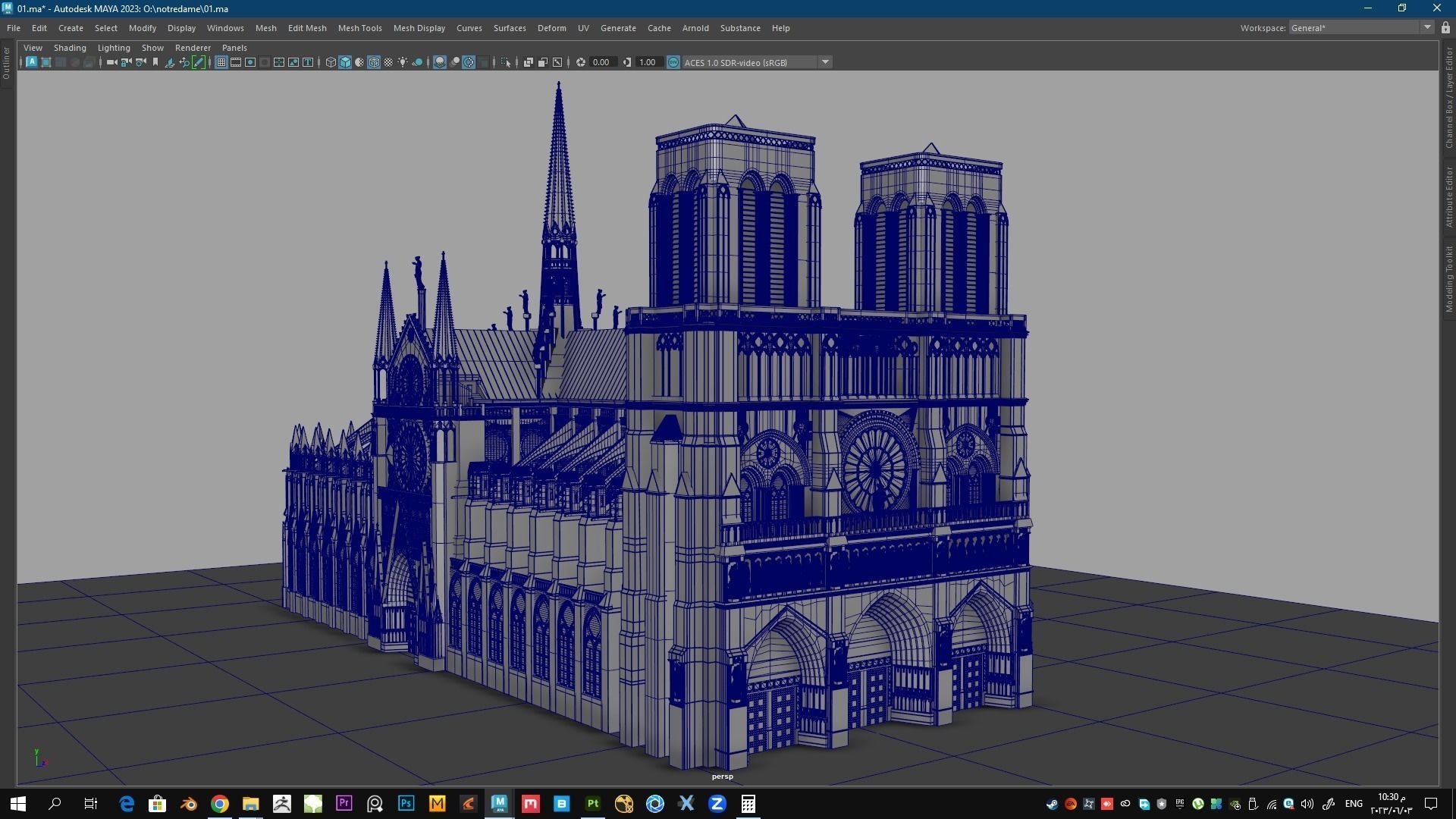Toggle the textured checker display icon

click(x=388, y=62)
